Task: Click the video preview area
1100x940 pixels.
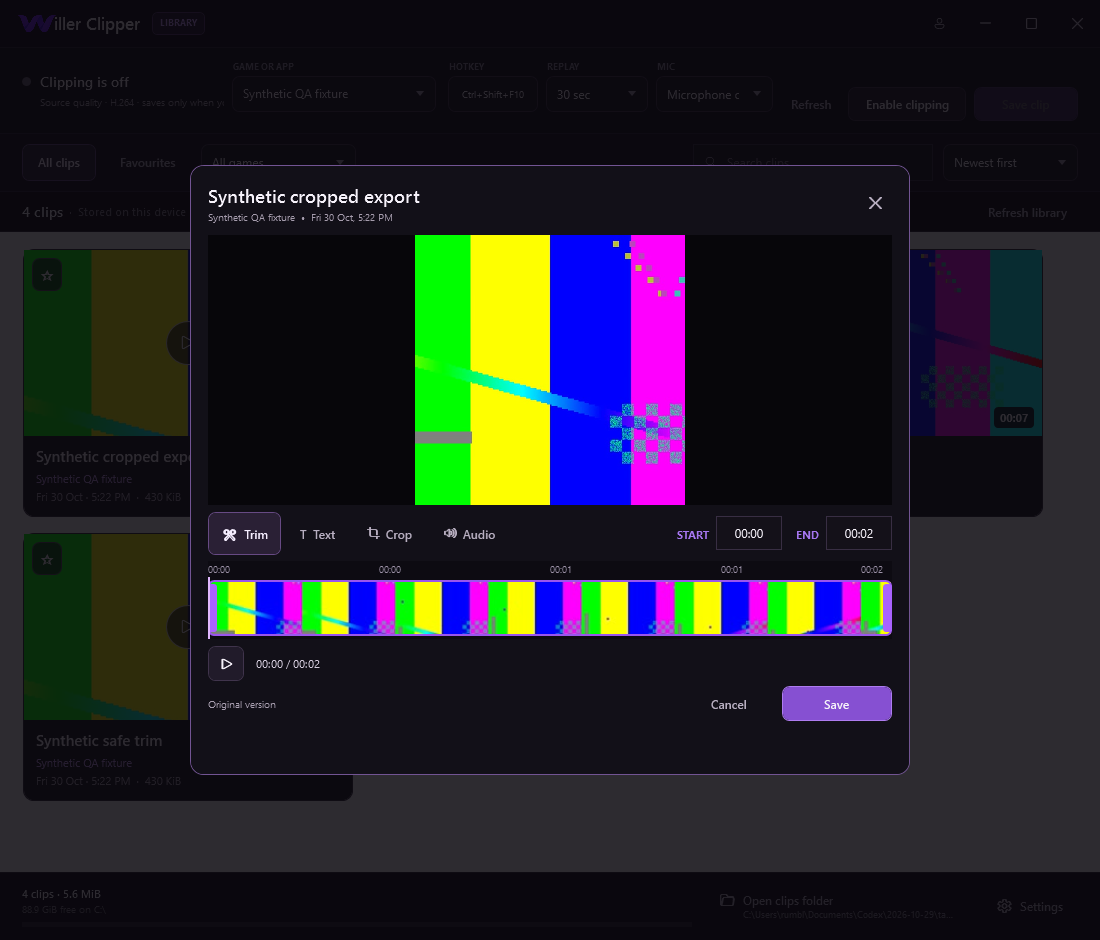Action: tap(549, 370)
